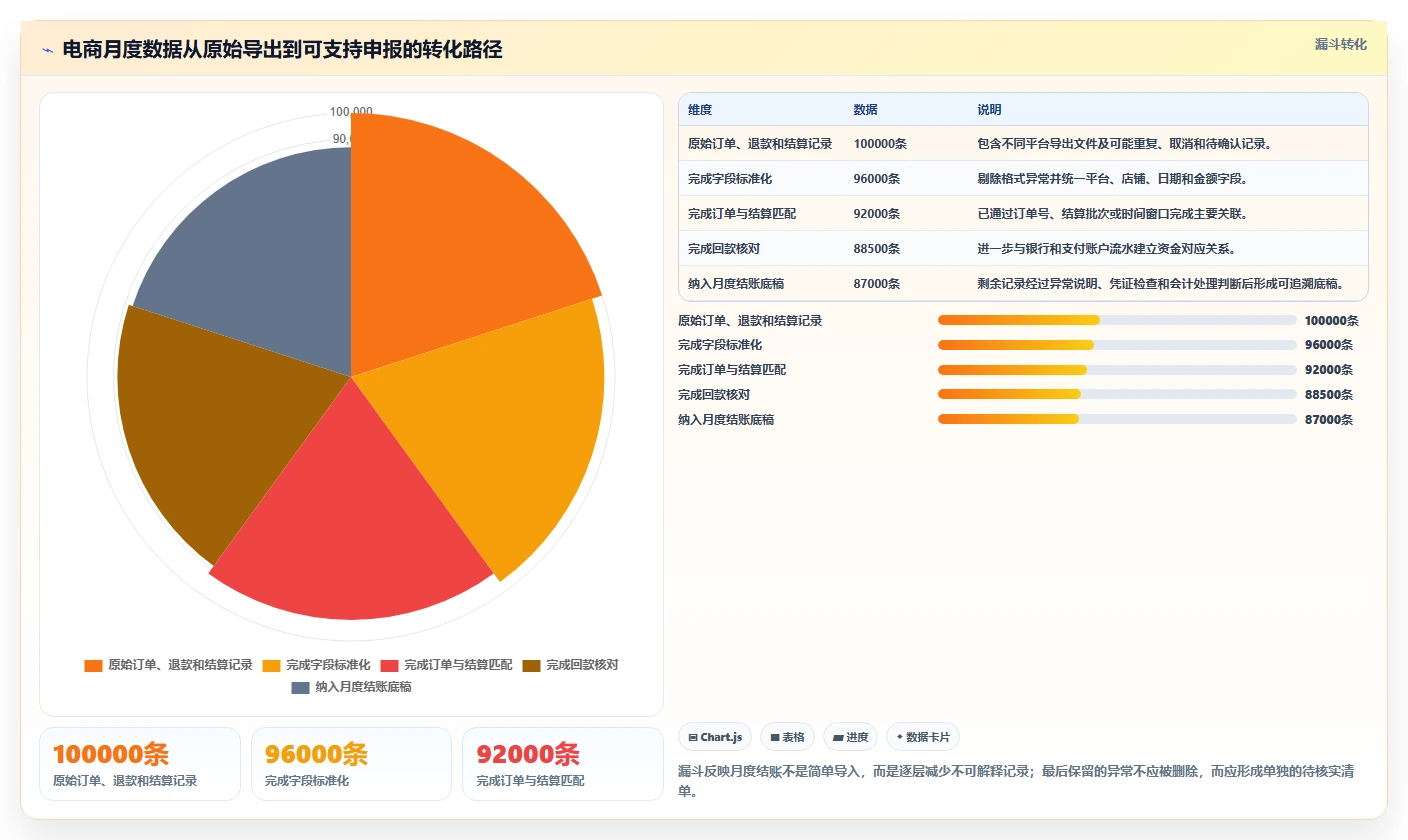This screenshot has height=840, width=1408.
Task: Click the 100000条 data card
Action: point(140,764)
